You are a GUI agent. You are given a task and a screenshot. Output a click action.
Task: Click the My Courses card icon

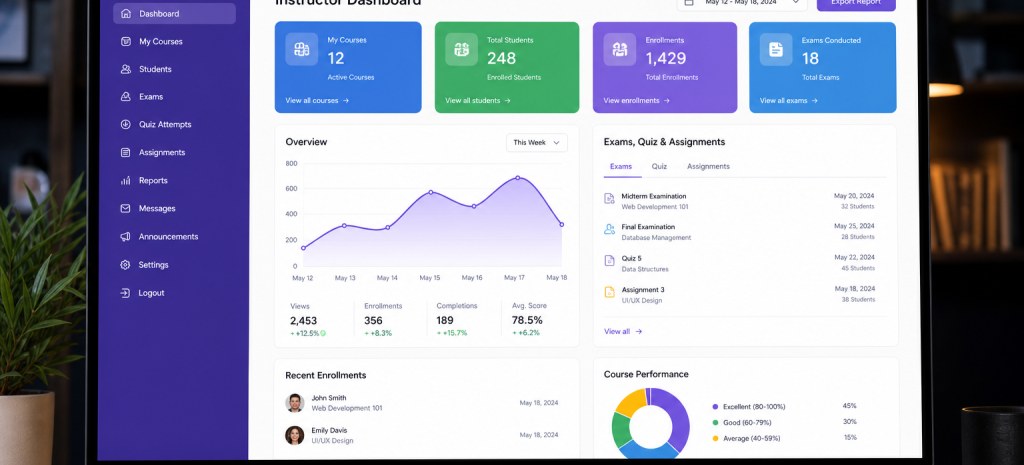point(302,49)
